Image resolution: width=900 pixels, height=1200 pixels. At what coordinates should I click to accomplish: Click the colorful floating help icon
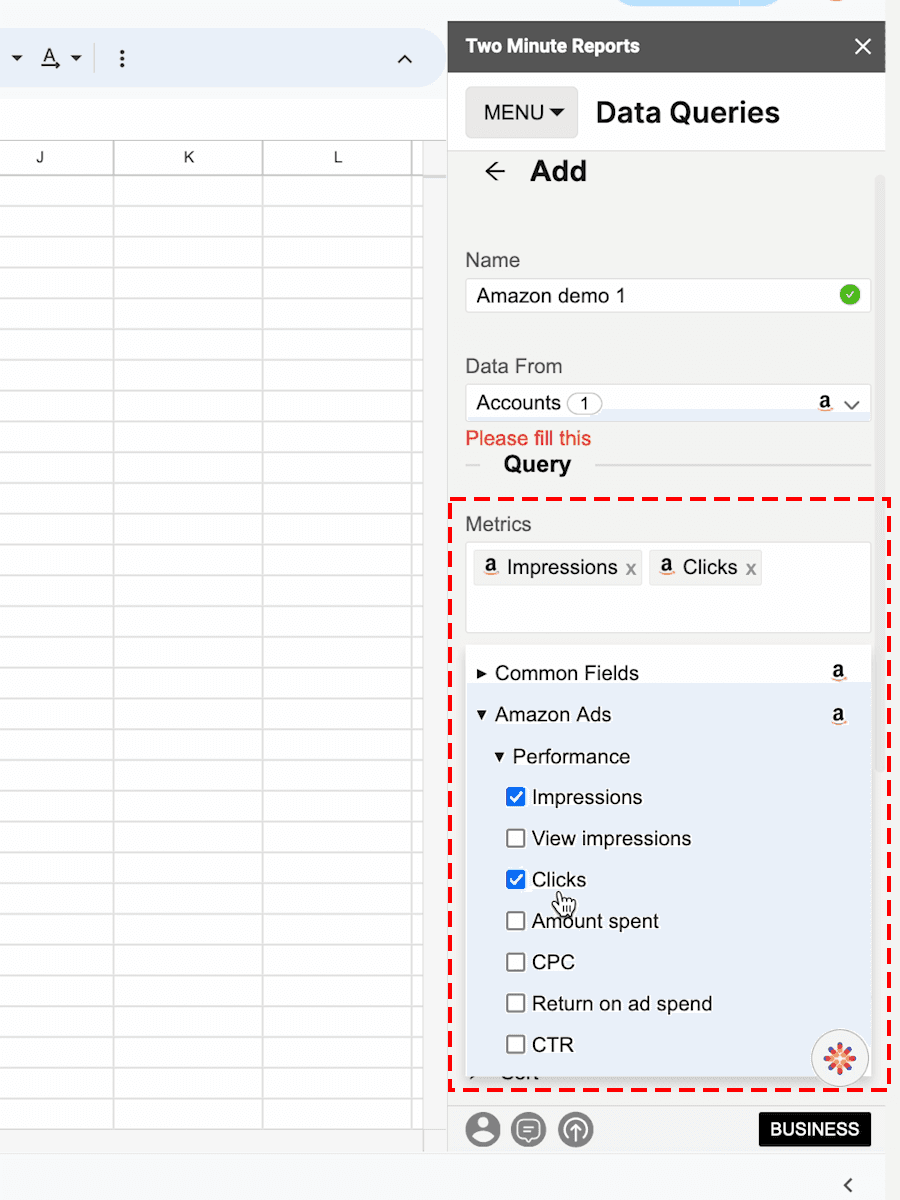point(840,1057)
